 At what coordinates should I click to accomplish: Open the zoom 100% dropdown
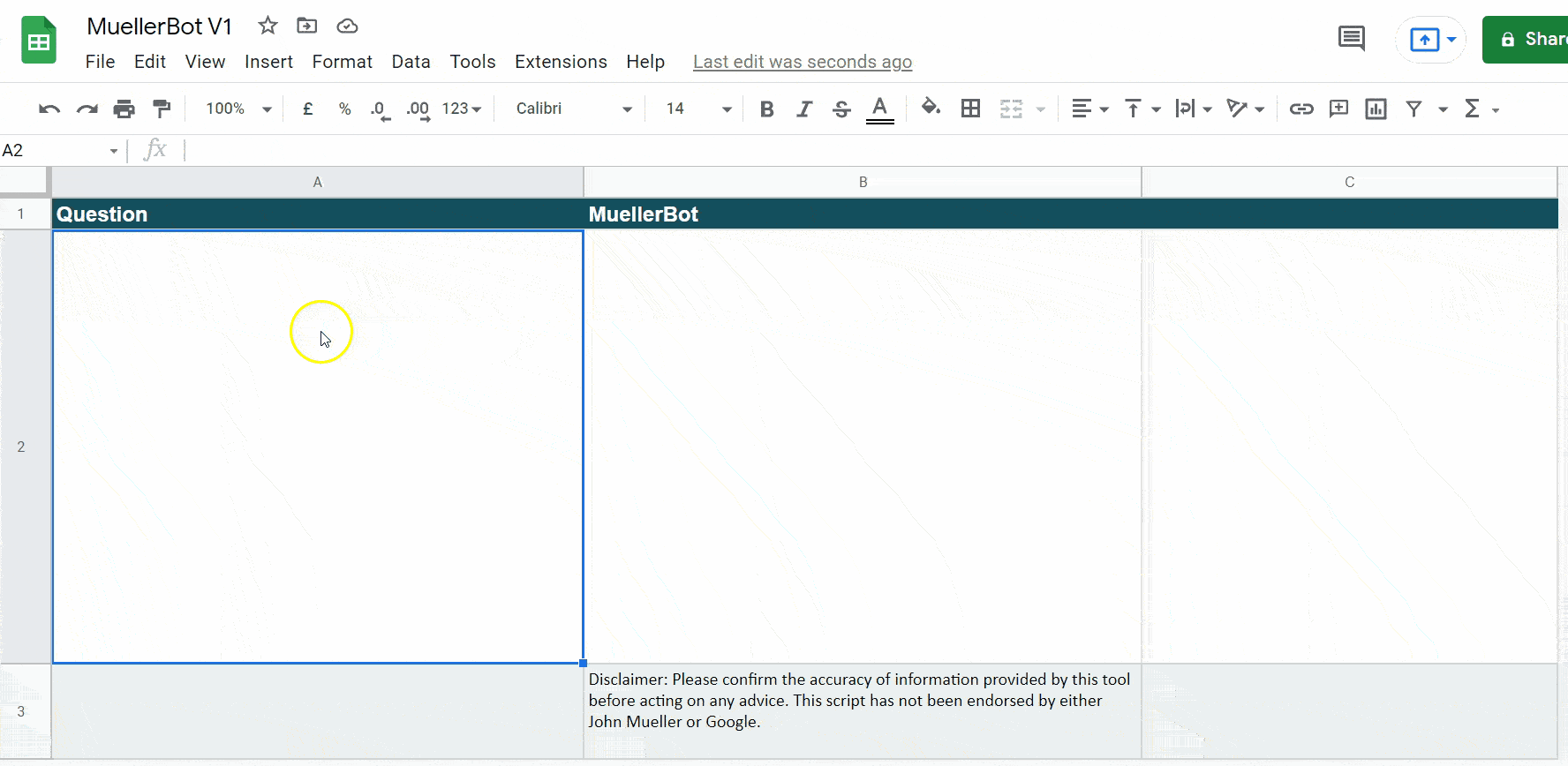tap(238, 109)
